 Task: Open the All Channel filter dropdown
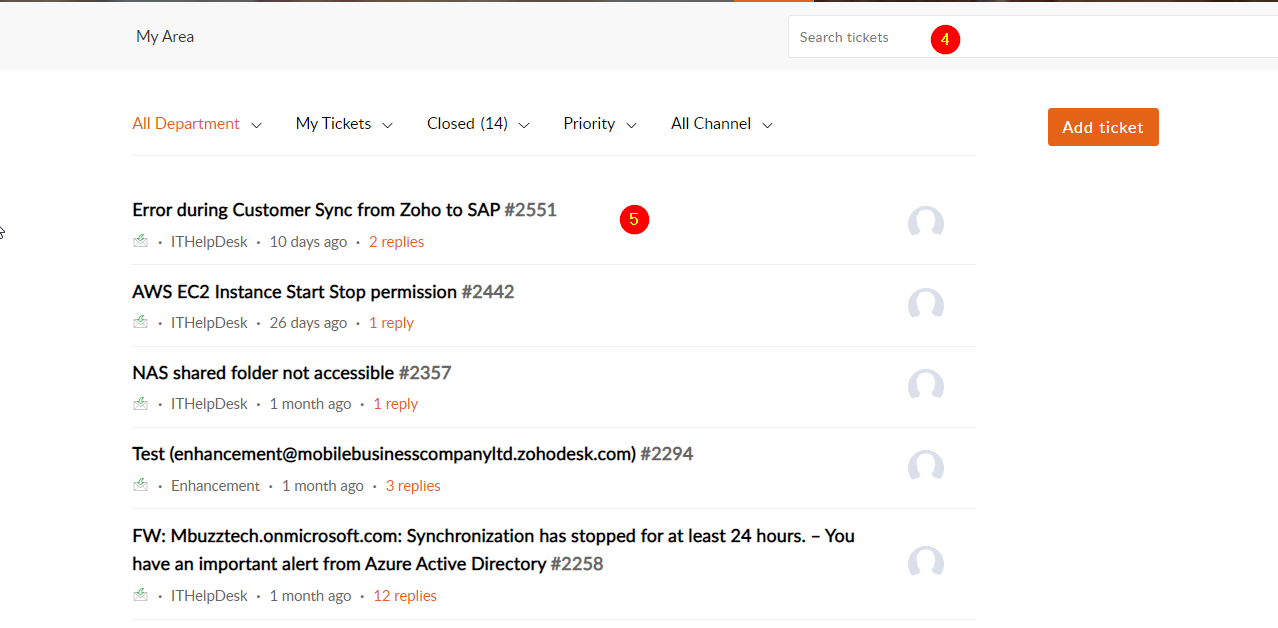[x=722, y=124]
